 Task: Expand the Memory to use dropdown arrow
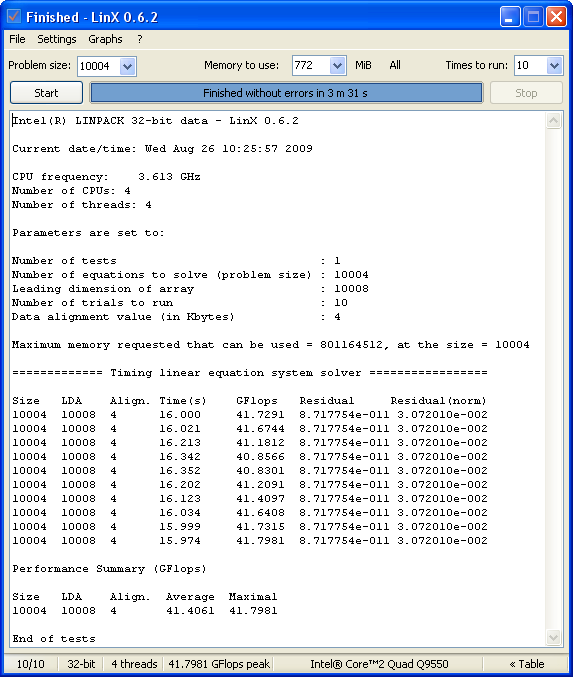click(x=337, y=66)
